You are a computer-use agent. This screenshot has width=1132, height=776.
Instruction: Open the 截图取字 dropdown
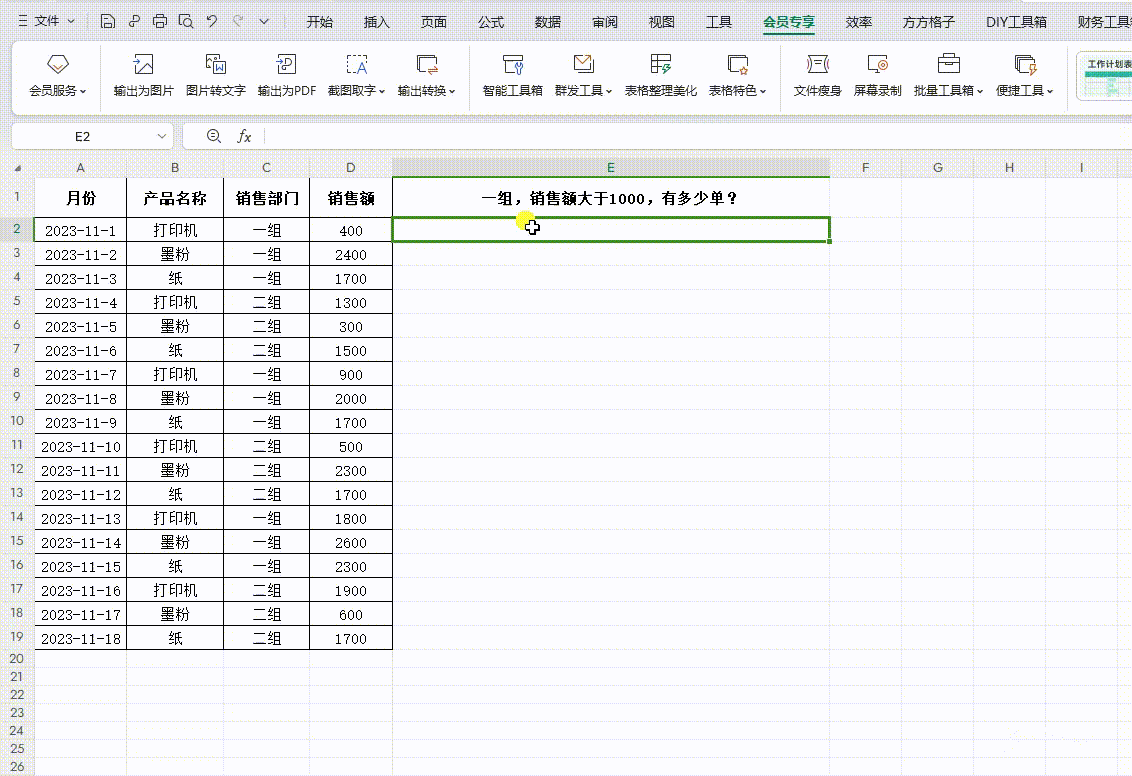357,75
